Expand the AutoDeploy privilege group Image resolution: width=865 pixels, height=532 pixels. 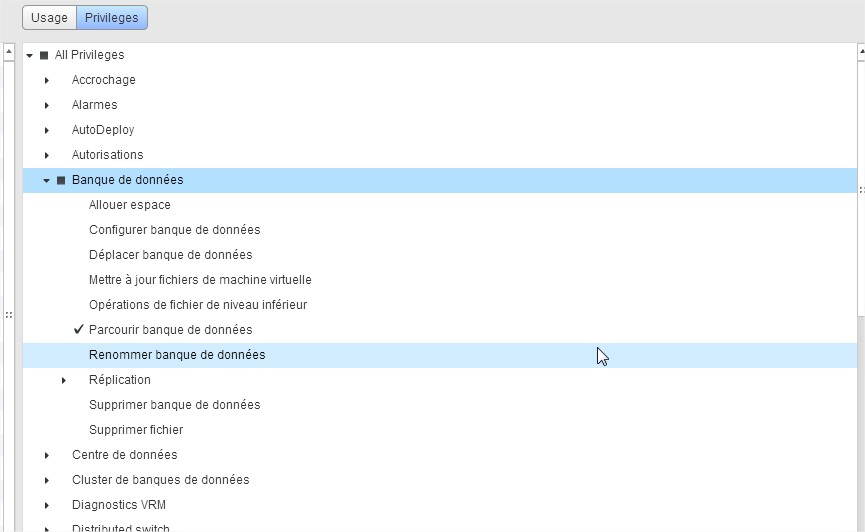(47, 130)
